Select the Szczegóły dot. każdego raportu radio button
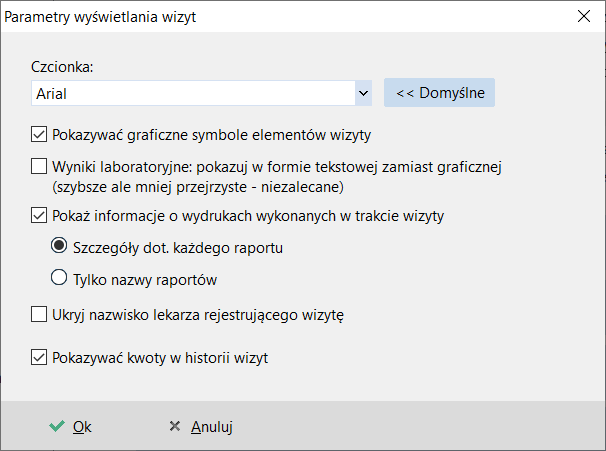Viewport: 606px width, 451px height. click(59, 246)
